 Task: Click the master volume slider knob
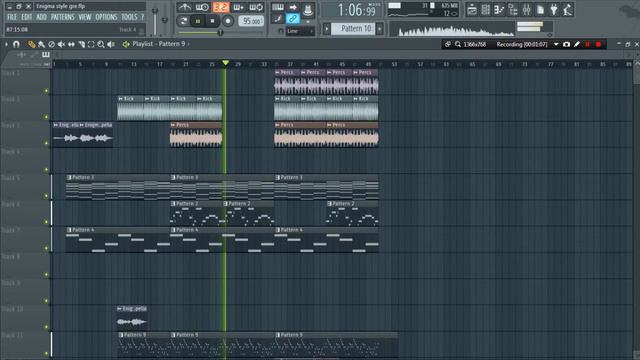pyautogui.click(x=155, y=10)
